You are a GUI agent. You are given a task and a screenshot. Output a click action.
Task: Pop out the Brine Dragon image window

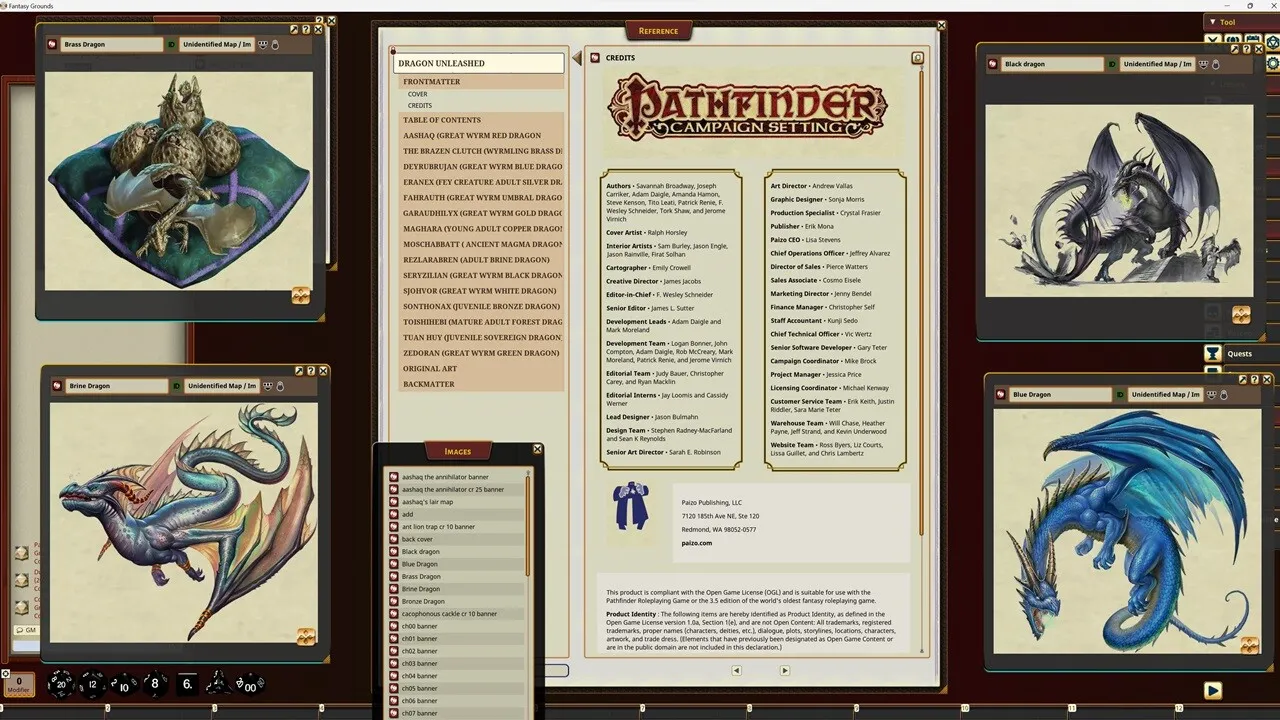click(x=300, y=370)
